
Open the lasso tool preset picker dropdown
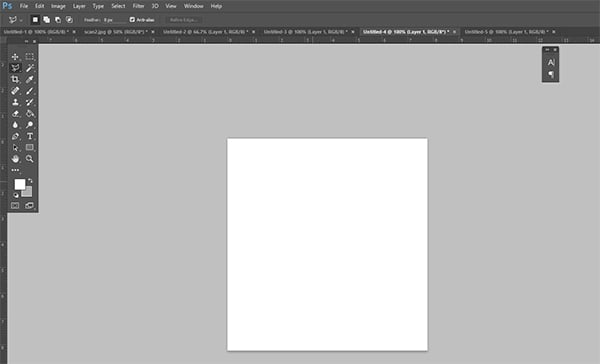point(21,20)
